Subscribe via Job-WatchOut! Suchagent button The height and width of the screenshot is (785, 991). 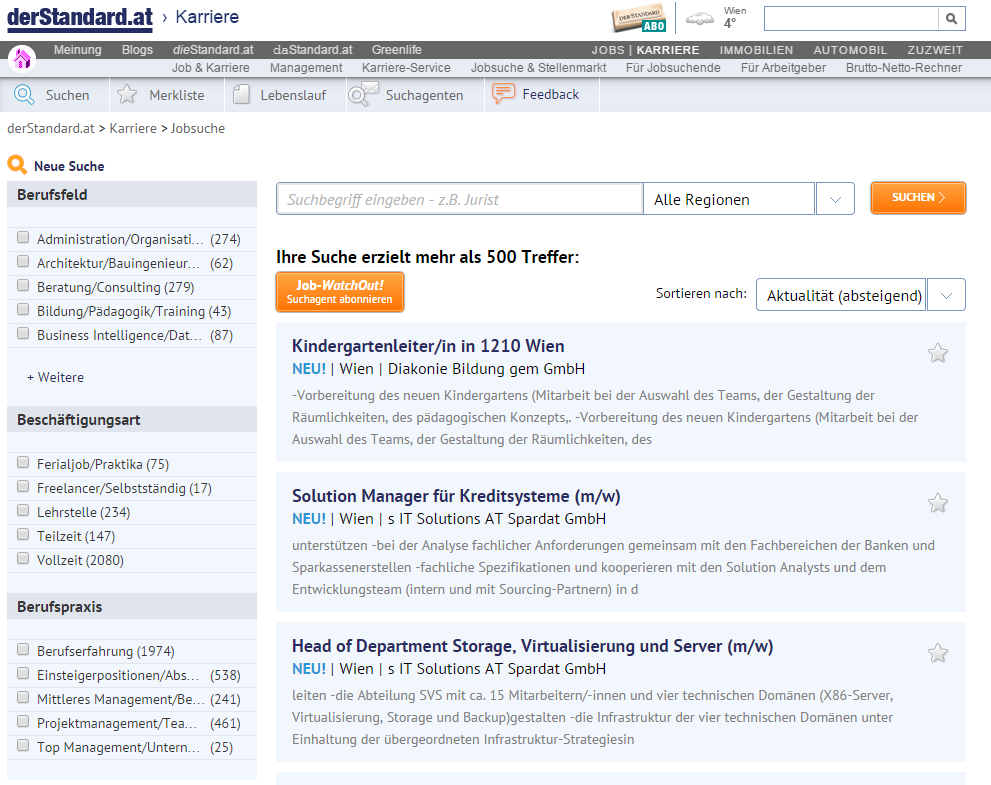(340, 292)
